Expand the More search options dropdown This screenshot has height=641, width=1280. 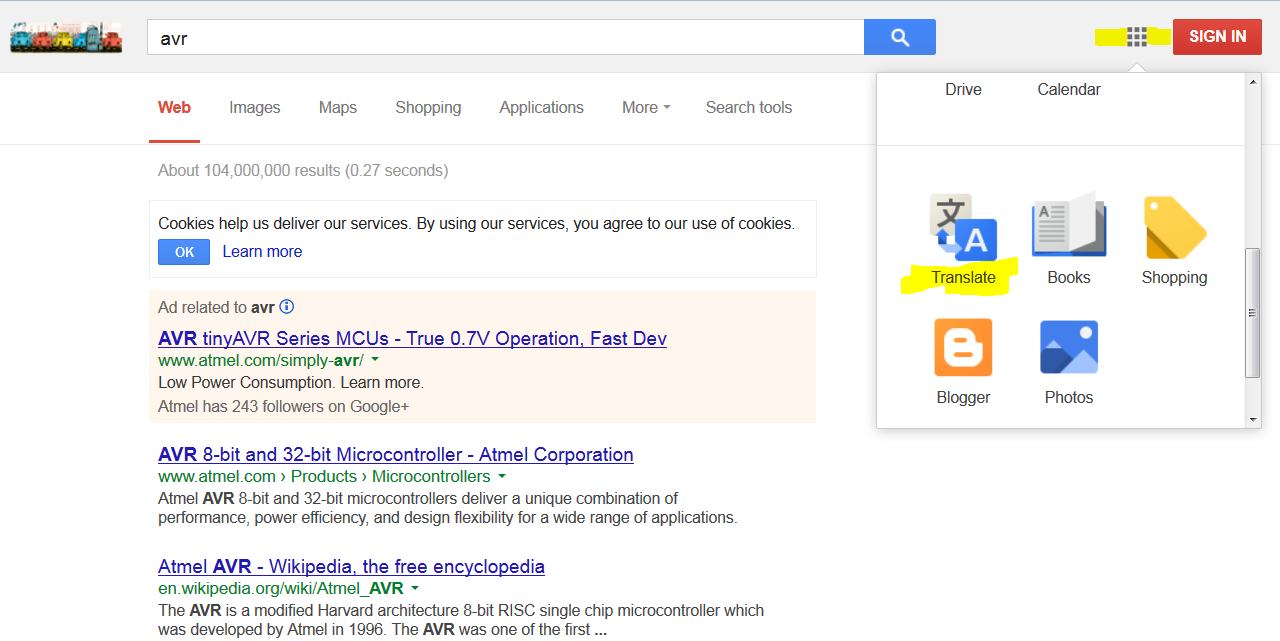coord(646,107)
